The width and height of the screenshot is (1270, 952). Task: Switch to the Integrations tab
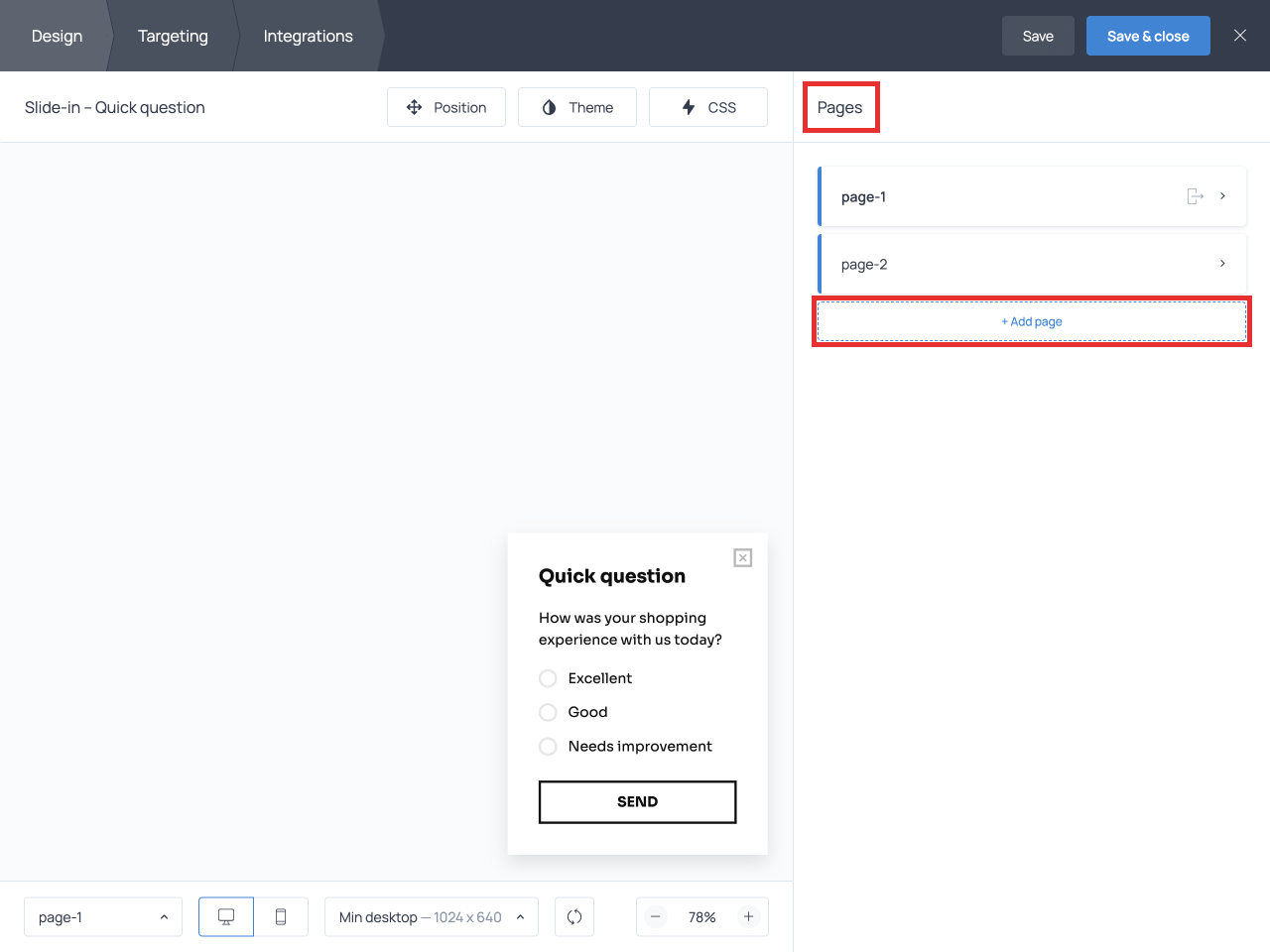click(x=308, y=36)
